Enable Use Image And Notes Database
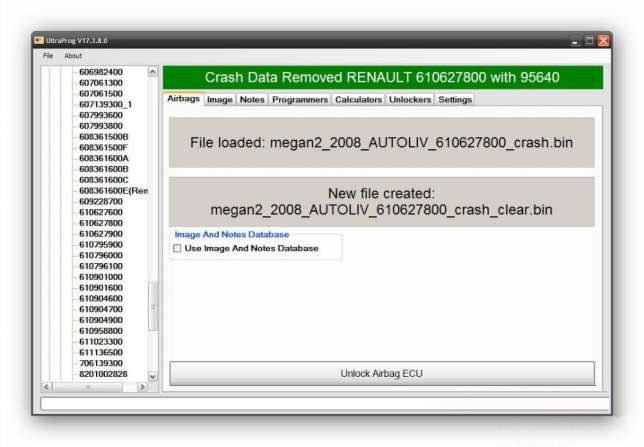 pos(178,248)
